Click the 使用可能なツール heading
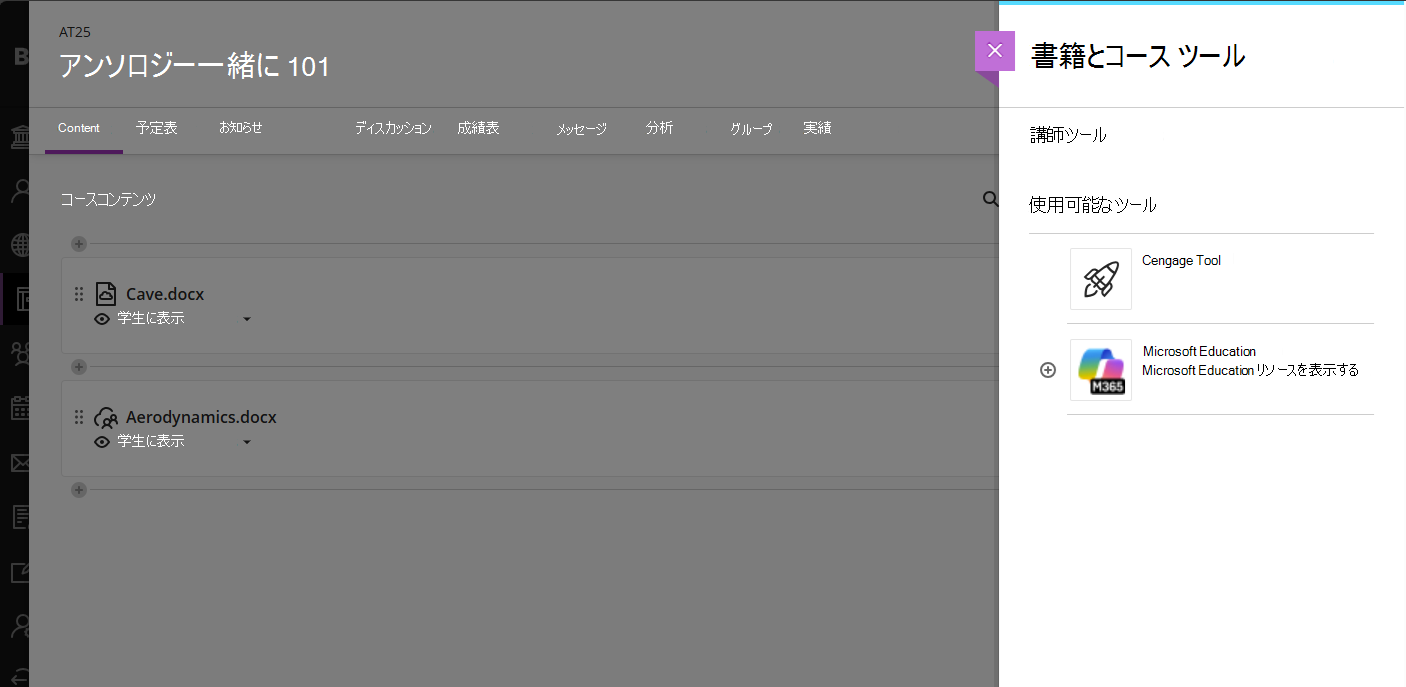Image resolution: width=1406 pixels, height=687 pixels. tap(1093, 205)
